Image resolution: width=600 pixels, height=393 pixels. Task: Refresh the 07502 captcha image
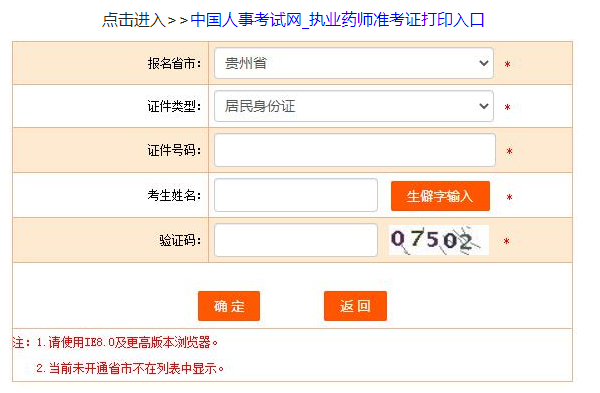point(439,240)
